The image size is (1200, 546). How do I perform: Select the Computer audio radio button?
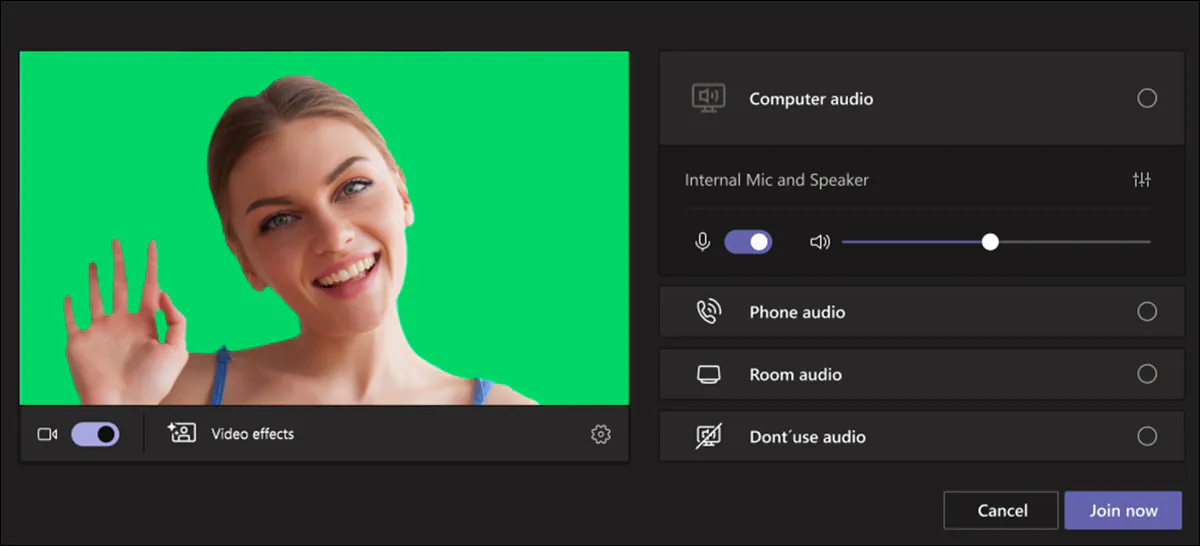(1147, 98)
